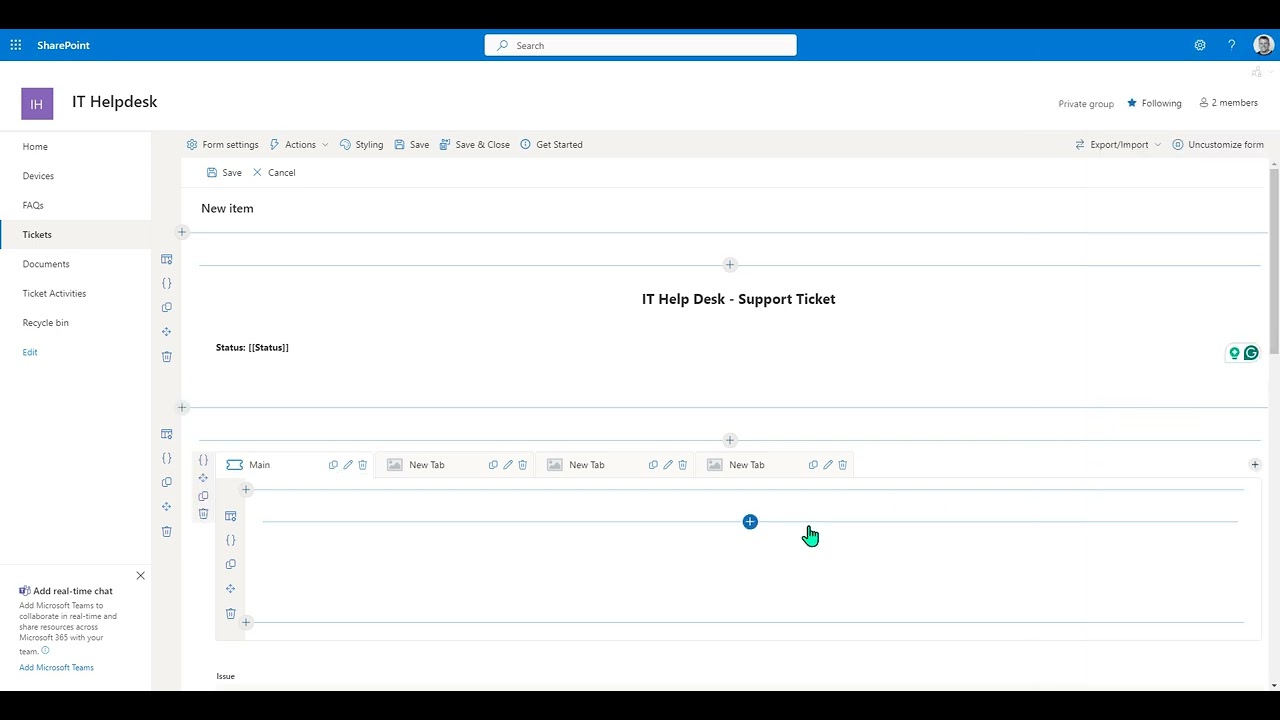Select the Main tab
The height and width of the screenshot is (720, 1280).
pos(259,465)
